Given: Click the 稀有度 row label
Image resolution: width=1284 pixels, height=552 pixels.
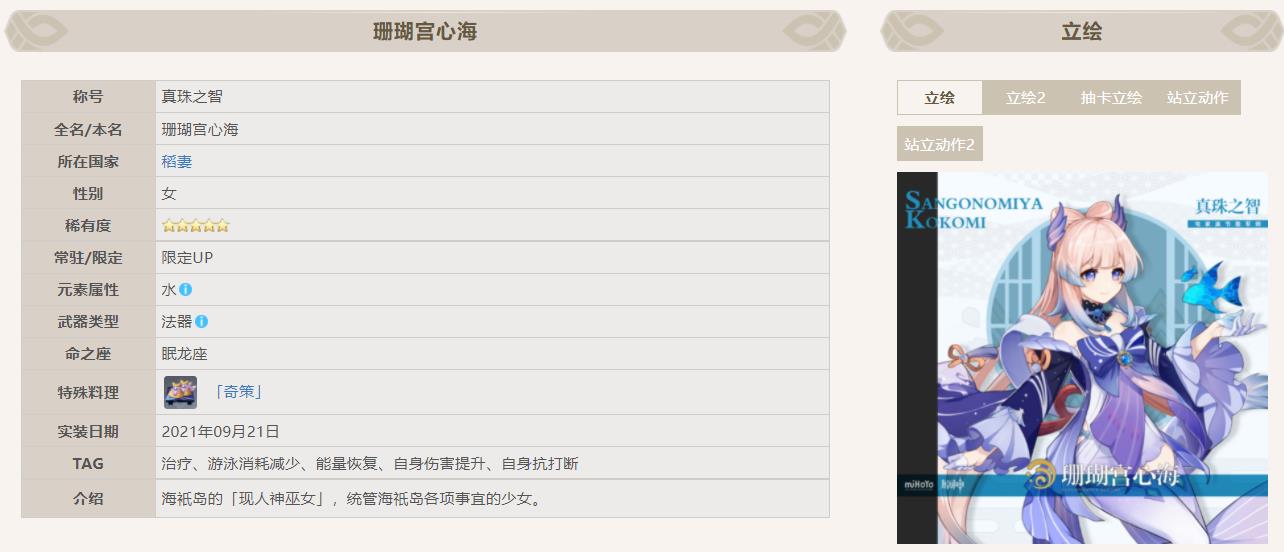Looking at the screenshot, I should click(x=88, y=226).
